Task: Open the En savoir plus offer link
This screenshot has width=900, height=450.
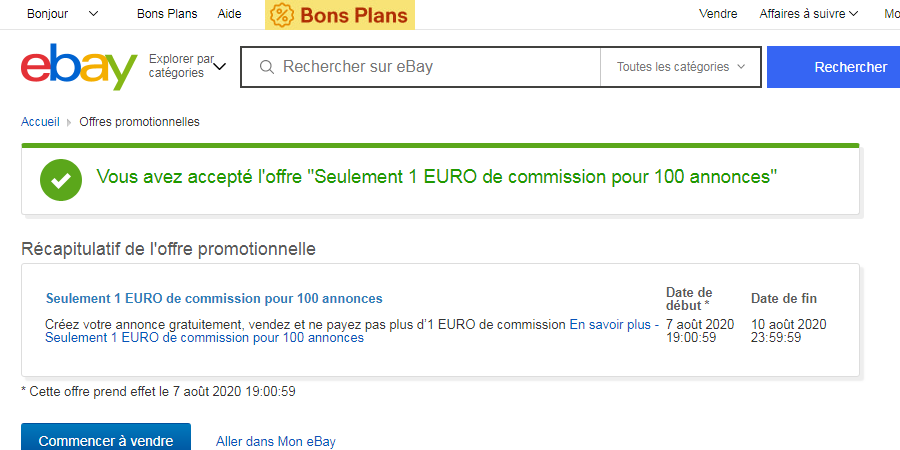Action: pos(610,324)
